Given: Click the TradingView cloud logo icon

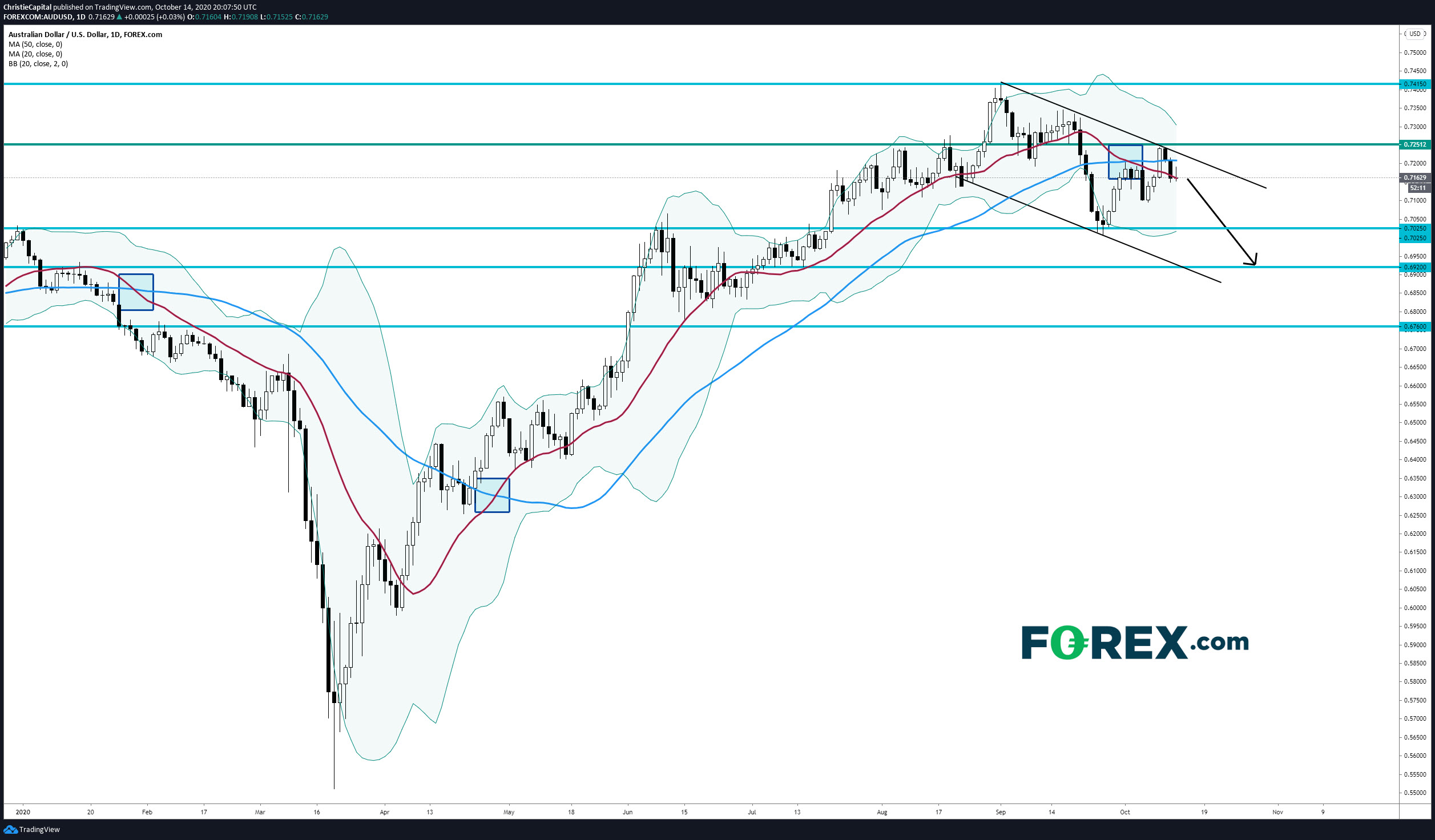Looking at the screenshot, I should pos(10,829).
